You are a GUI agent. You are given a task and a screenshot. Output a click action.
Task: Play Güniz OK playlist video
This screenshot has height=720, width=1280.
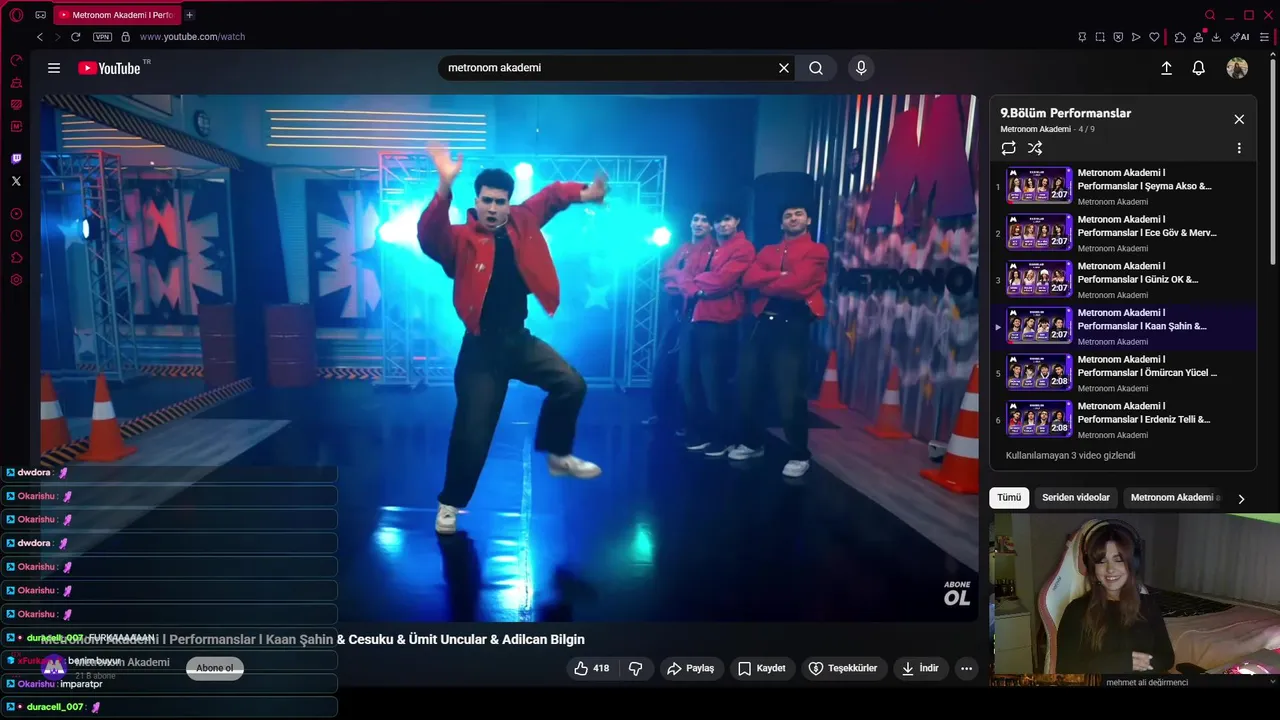(x=1124, y=280)
